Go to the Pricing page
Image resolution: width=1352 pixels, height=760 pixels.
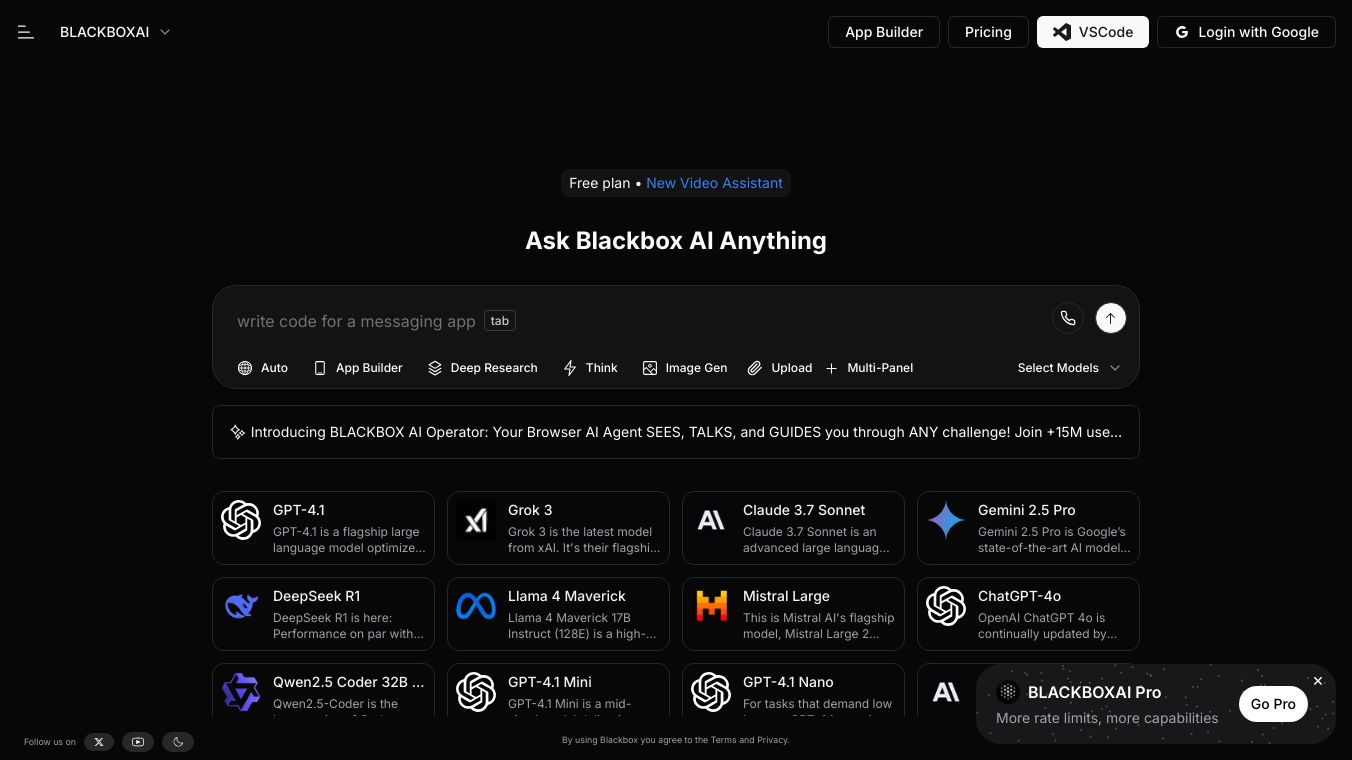click(x=988, y=32)
